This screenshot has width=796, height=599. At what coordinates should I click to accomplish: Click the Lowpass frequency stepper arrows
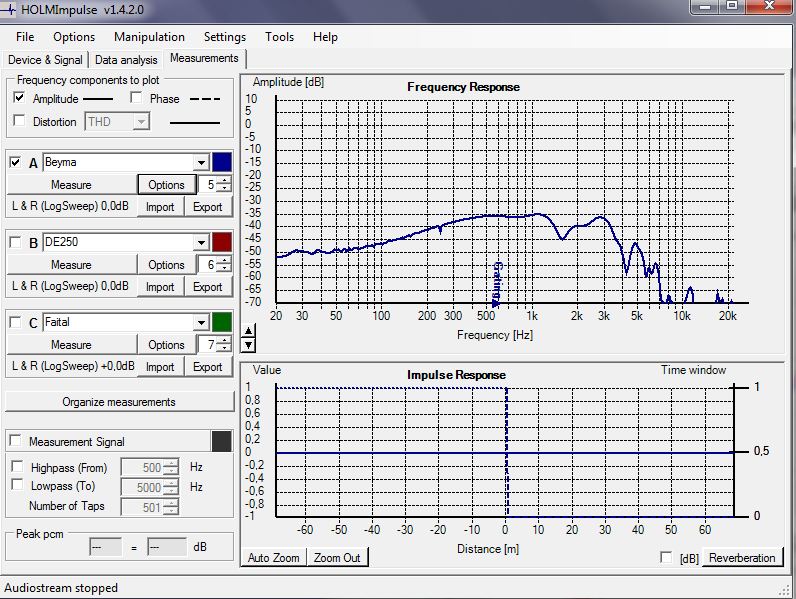click(x=172, y=487)
